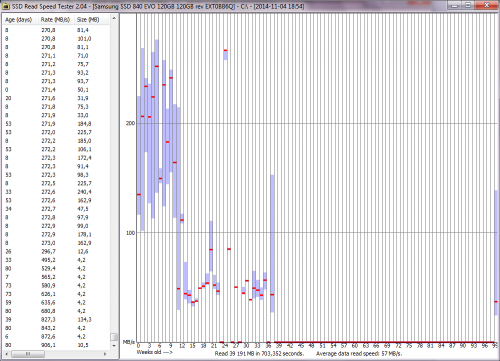Screen dimensions: 500x361
Task: Sort list by Age (days) column header
Action: click(x=20, y=20)
